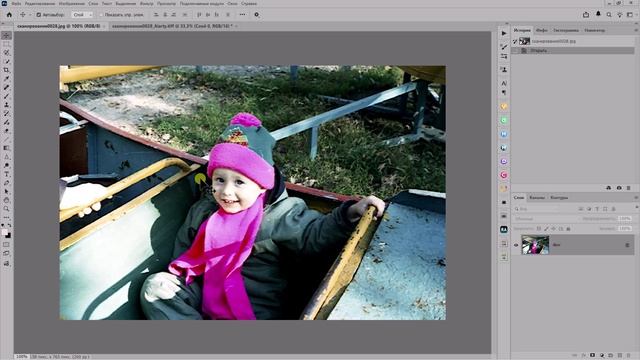The width and height of the screenshot is (640, 360).
Task: Open the Файл menu
Action: 16,4
